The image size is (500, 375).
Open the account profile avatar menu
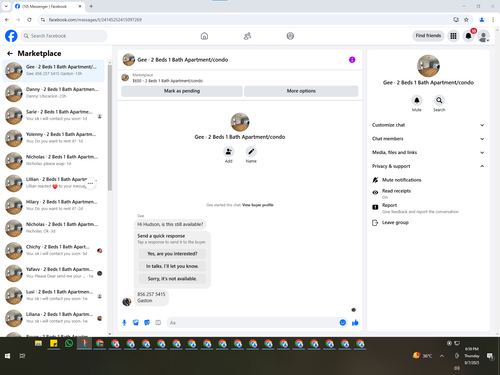(x=483, y=36)
